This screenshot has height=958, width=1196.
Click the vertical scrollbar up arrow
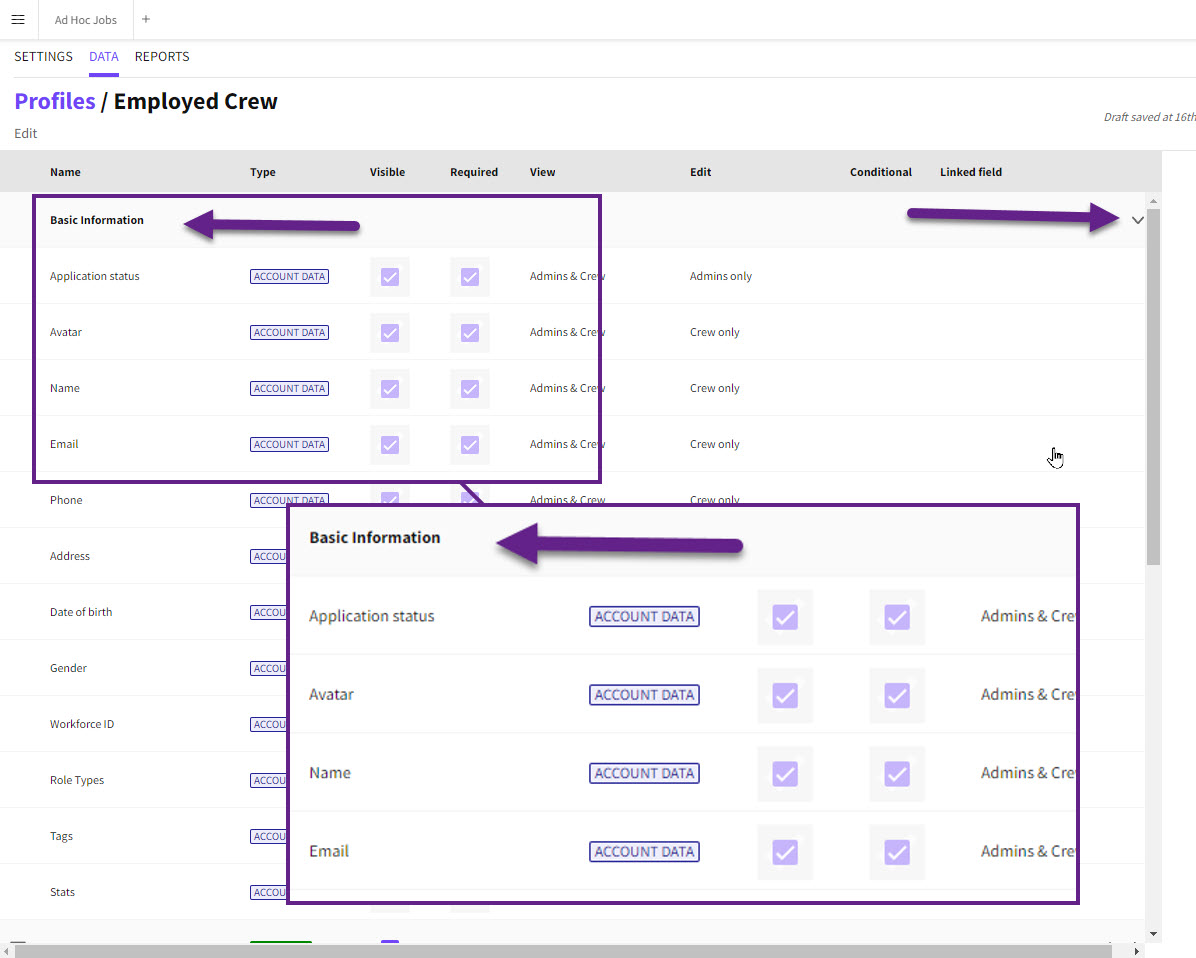(1154, 200)
